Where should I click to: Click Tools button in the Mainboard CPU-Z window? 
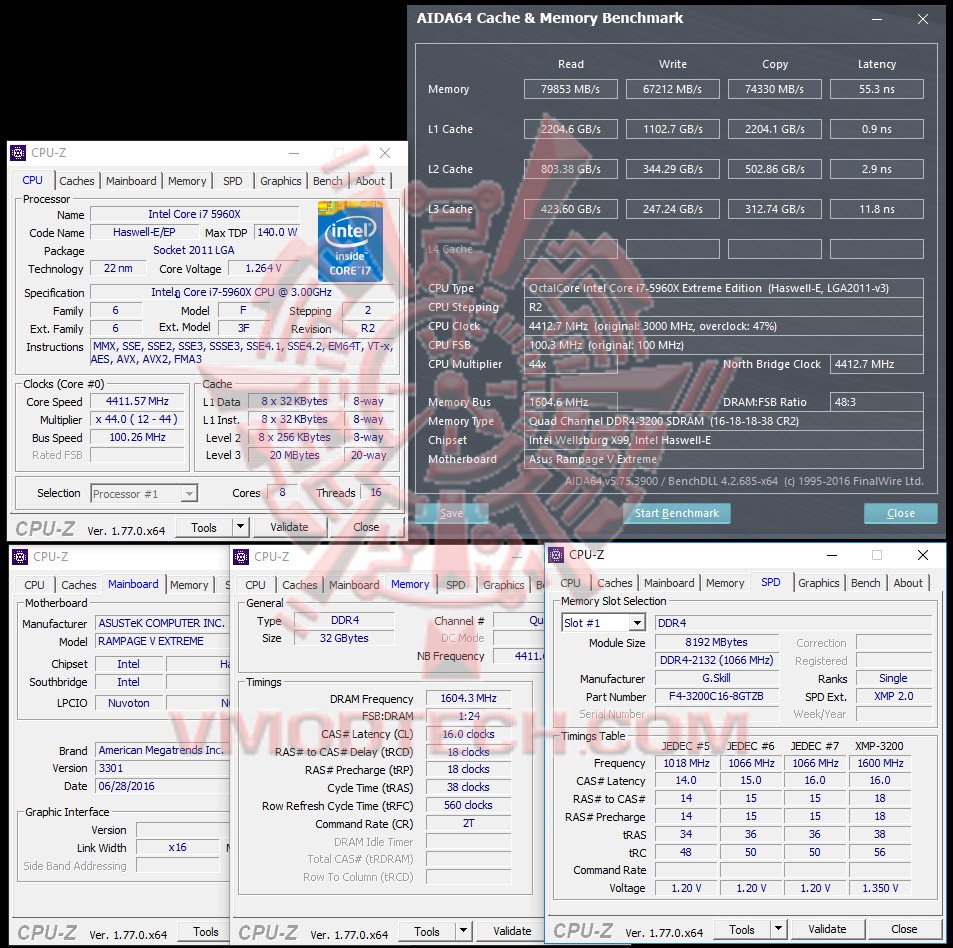click(205, 932)
